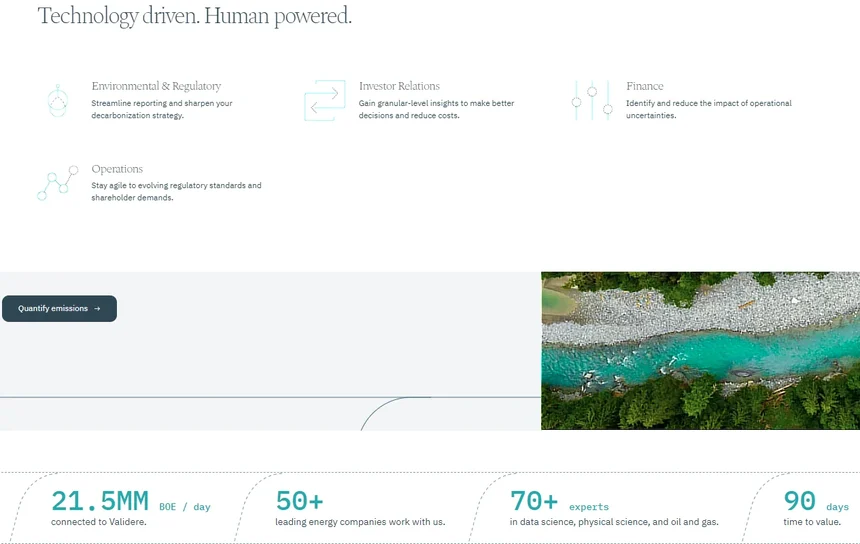Click the 90 days time to value statistic

click(x=816, y=507)
